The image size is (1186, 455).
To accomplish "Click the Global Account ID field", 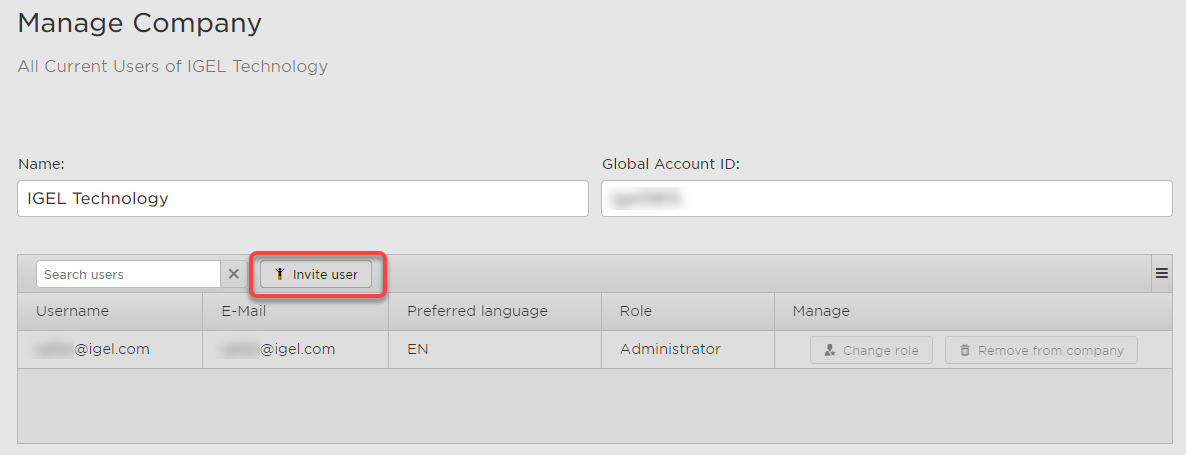I will [886, 198].
